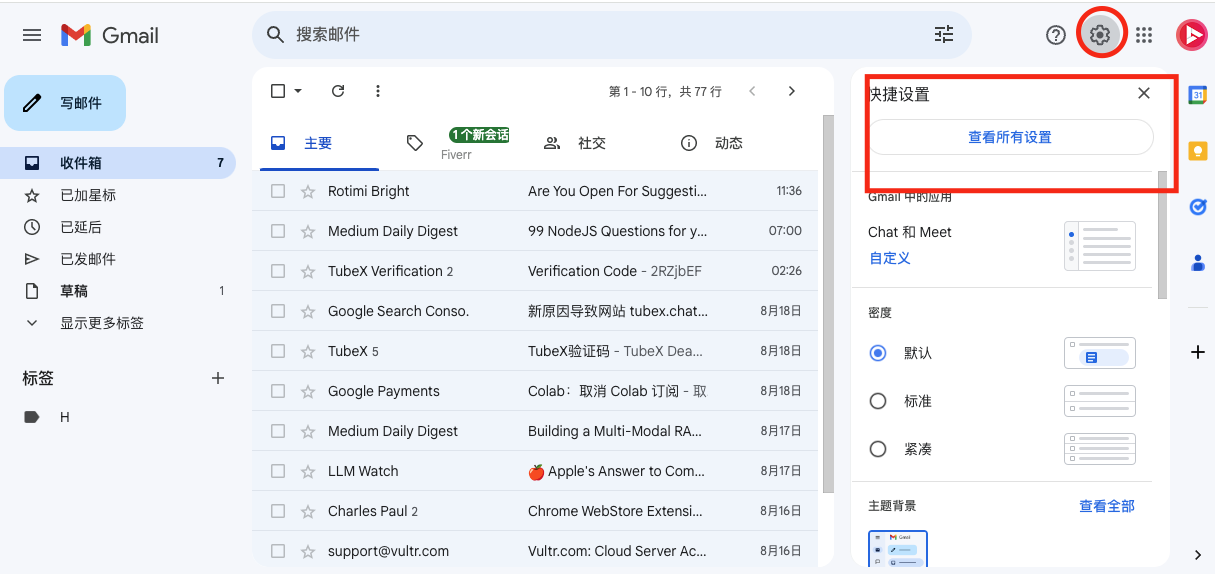Check the Medium Daily Digest 07:00 email checkbox
Viewport: 1215px width, 574px height.
[278, 231]
